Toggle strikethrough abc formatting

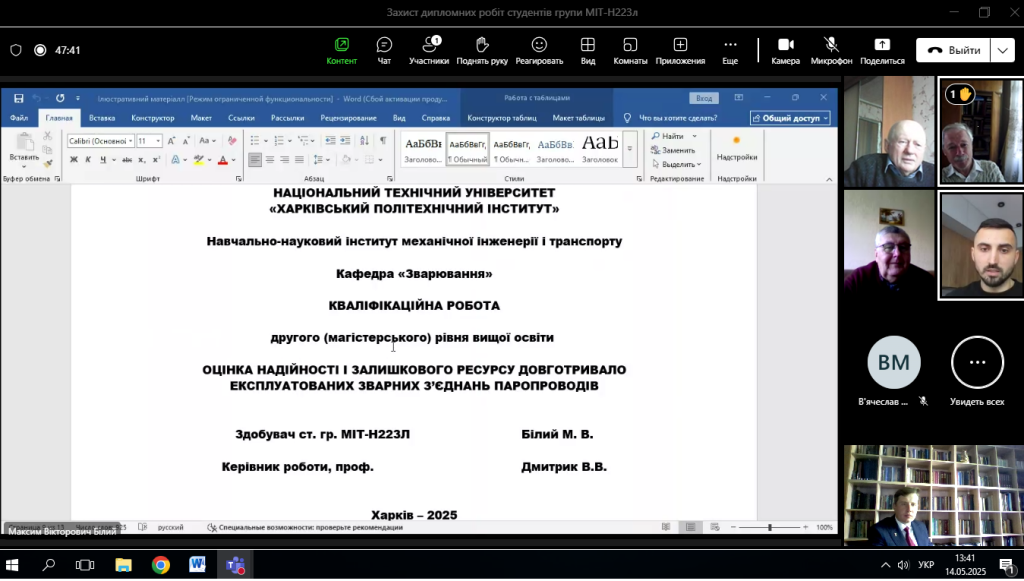pos(127,159)
